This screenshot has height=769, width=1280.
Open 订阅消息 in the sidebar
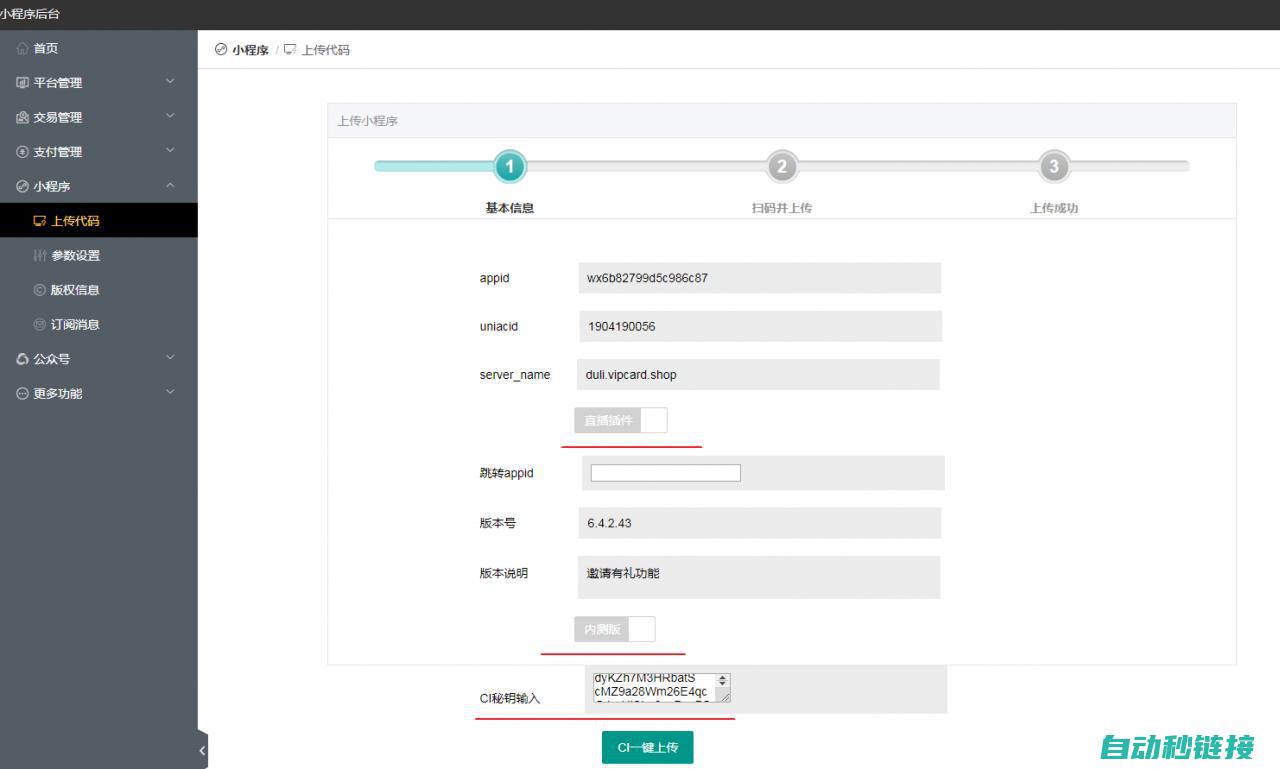coord(98,324)
